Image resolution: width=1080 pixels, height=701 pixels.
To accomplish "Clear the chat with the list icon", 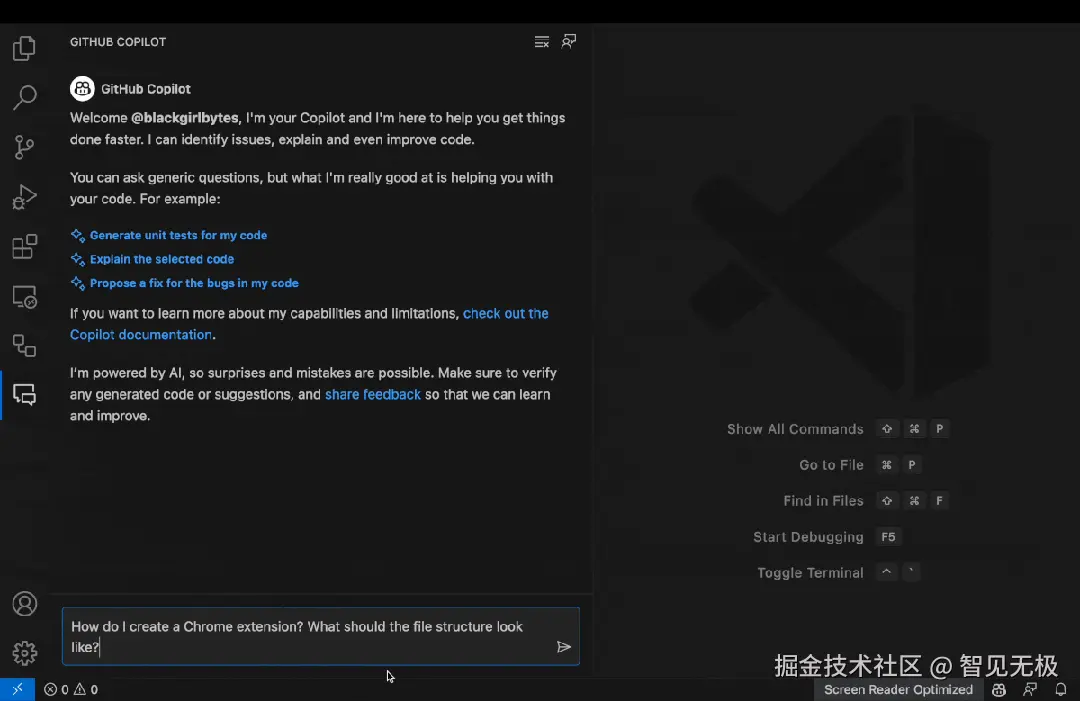I will tap(541, 42).
